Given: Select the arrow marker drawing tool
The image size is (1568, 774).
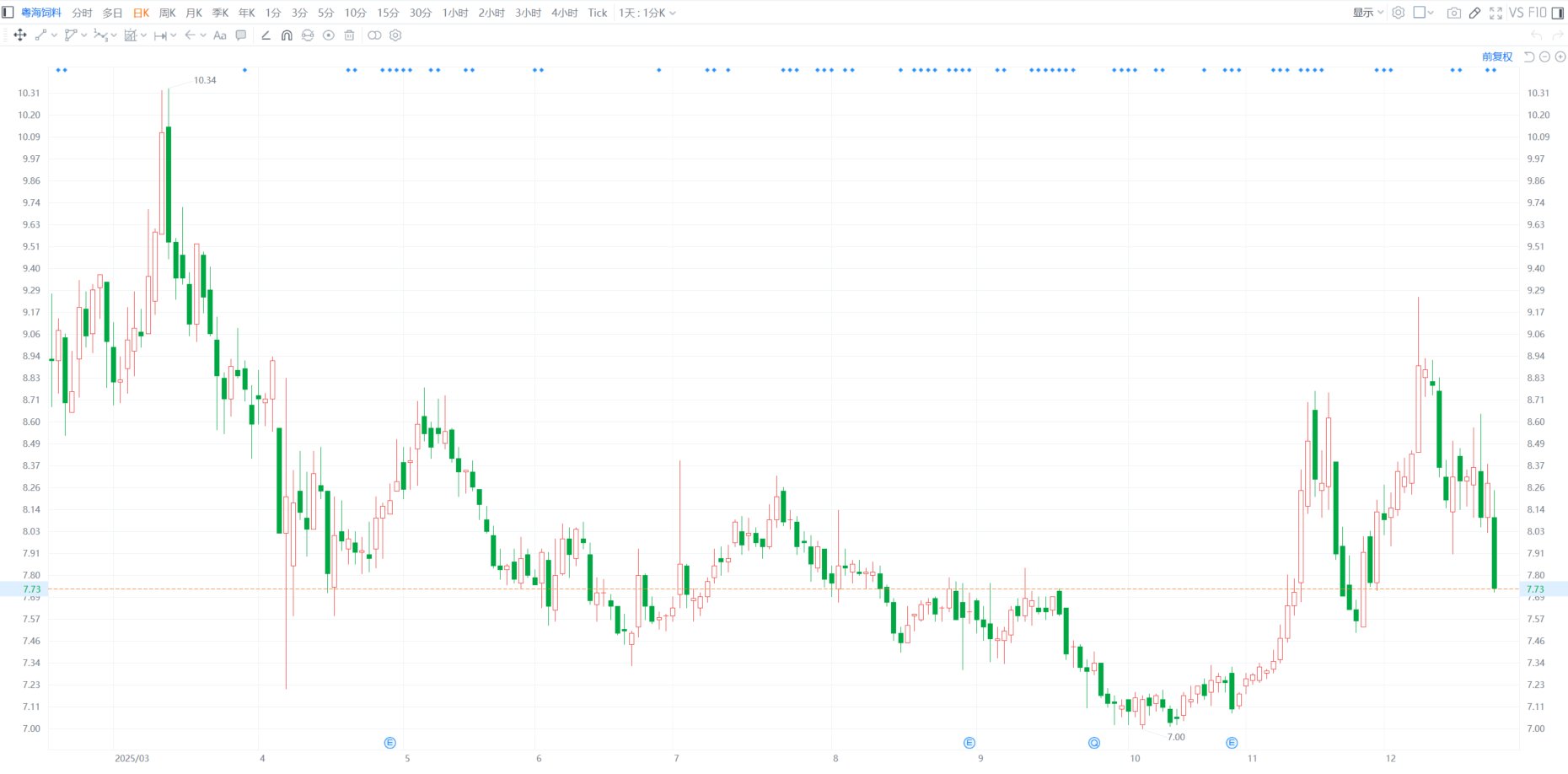Looking at the screenshot, I should tap(190, 35).
